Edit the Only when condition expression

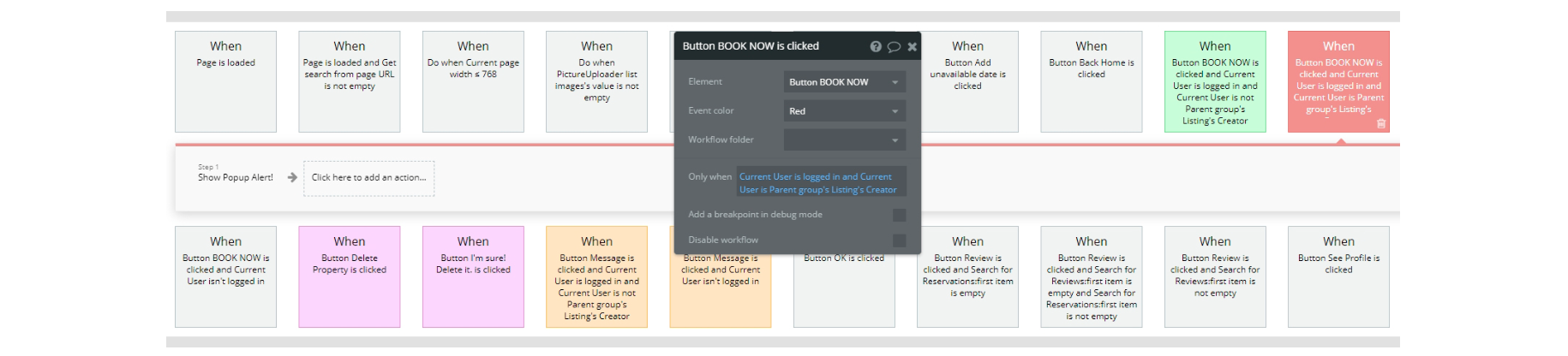pos(821,183)
